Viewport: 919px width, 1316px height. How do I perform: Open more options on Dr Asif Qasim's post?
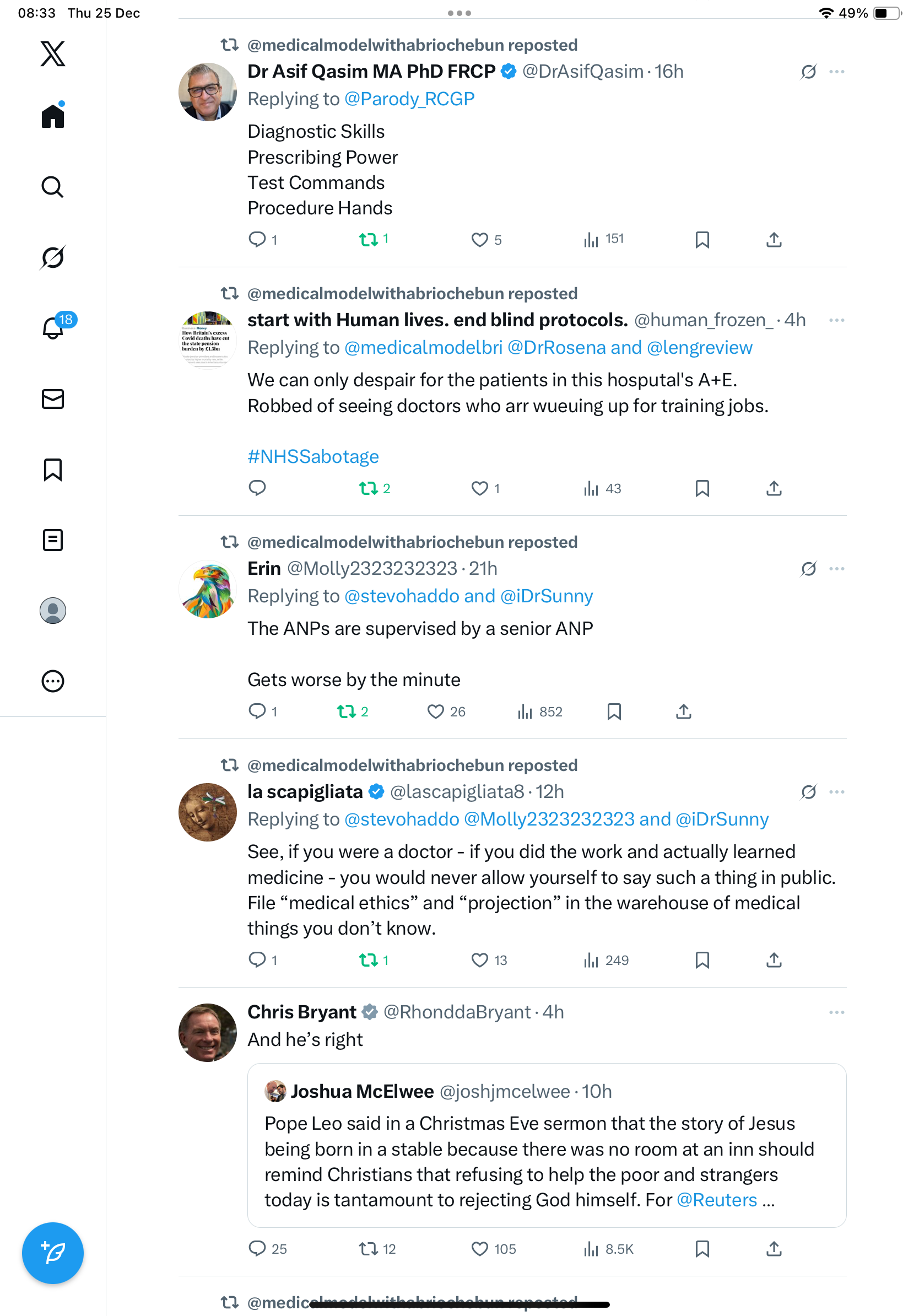836,72
